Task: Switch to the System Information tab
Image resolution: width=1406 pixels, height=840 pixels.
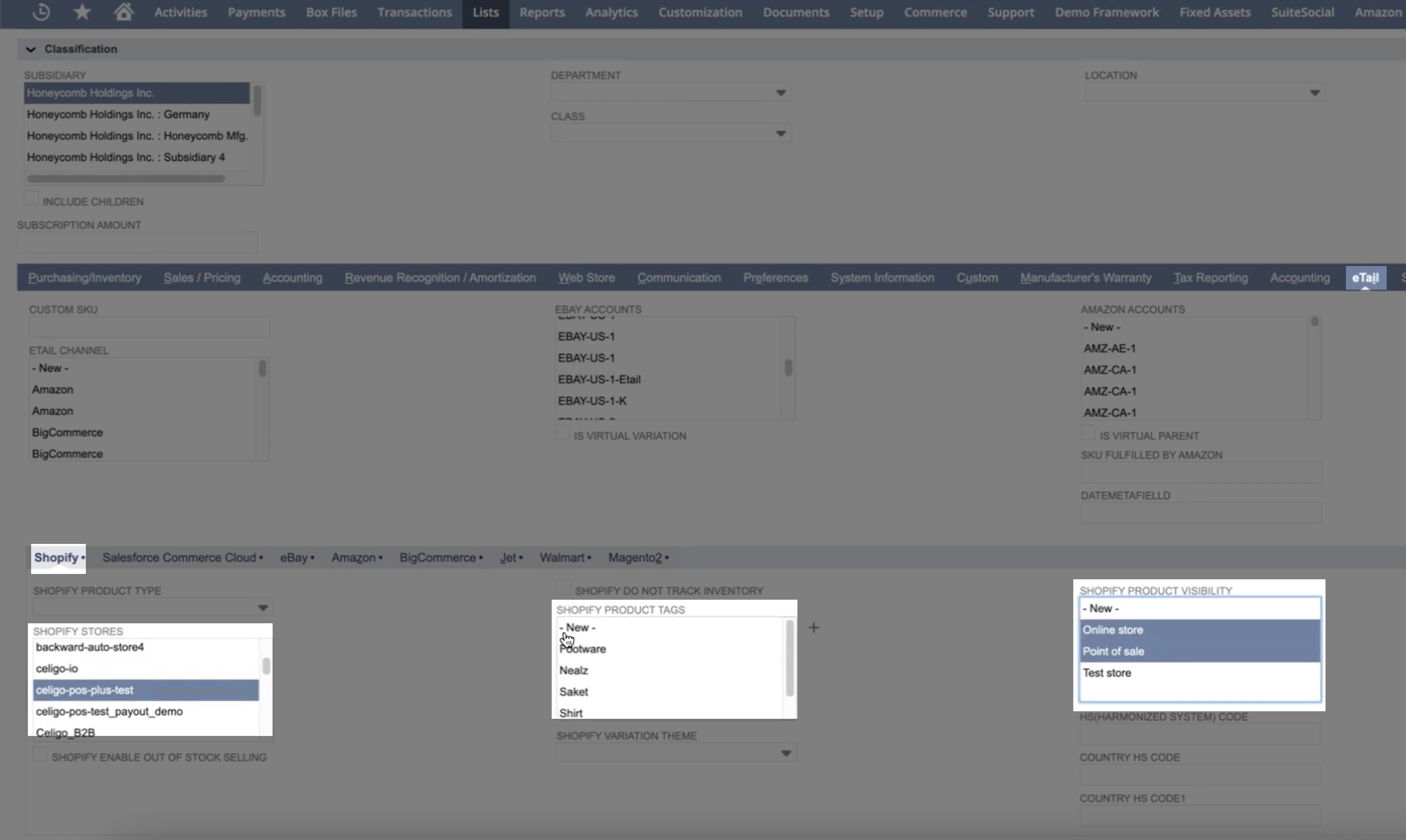Action: point(882,278)
